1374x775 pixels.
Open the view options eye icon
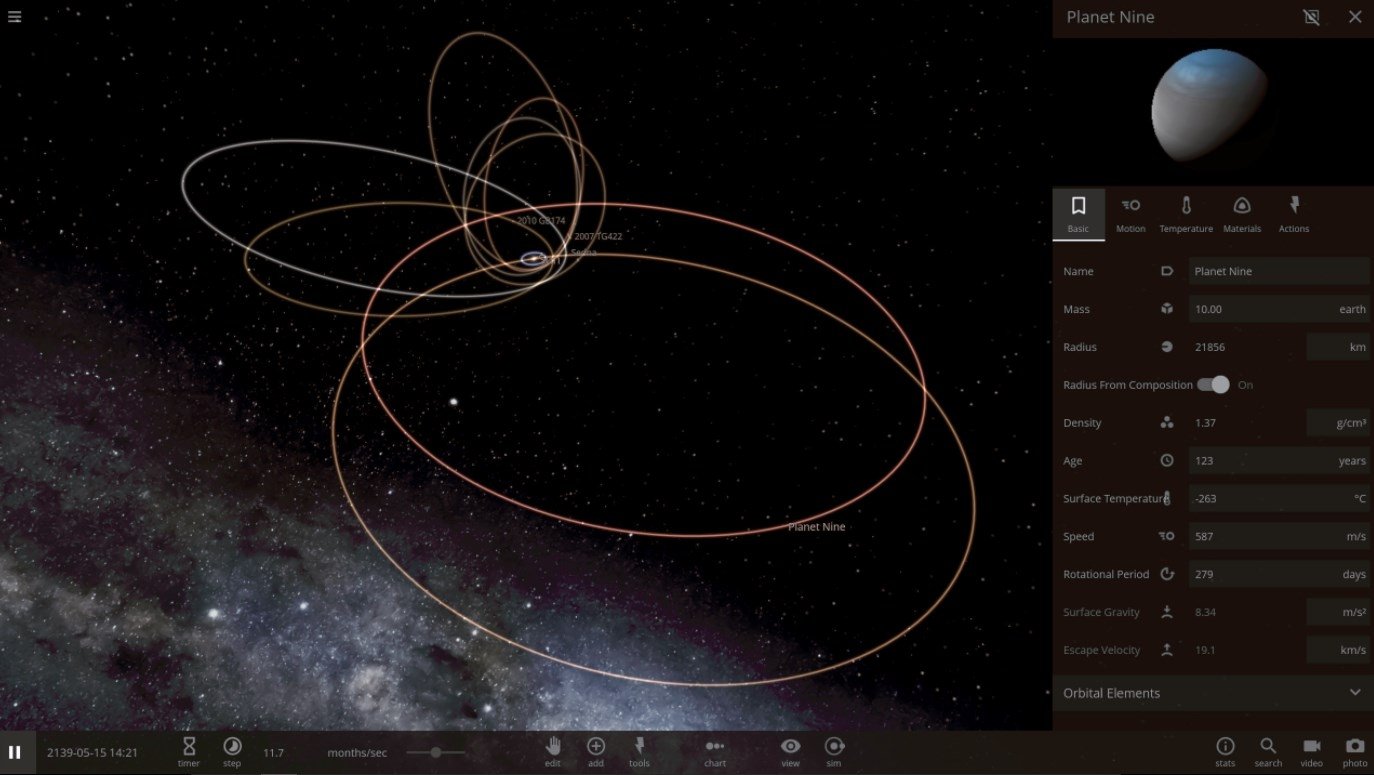791,751
